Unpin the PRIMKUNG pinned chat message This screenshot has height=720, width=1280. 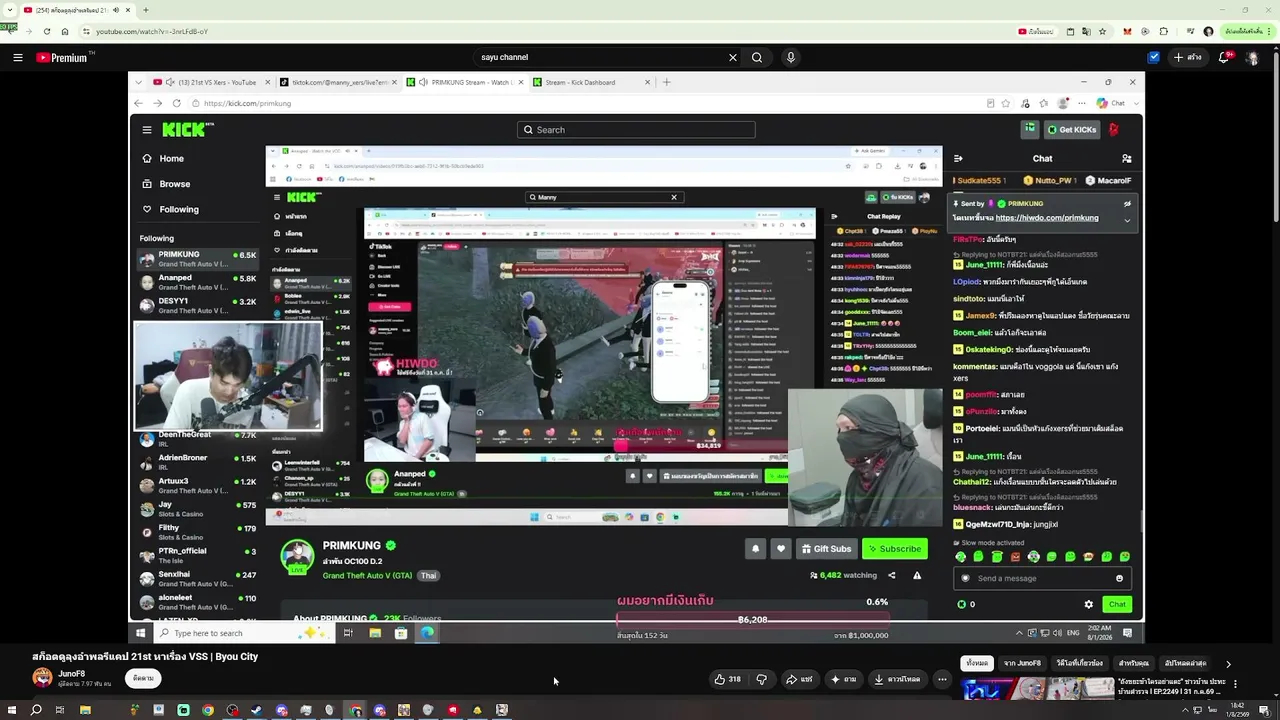[x=1127, y=204]
